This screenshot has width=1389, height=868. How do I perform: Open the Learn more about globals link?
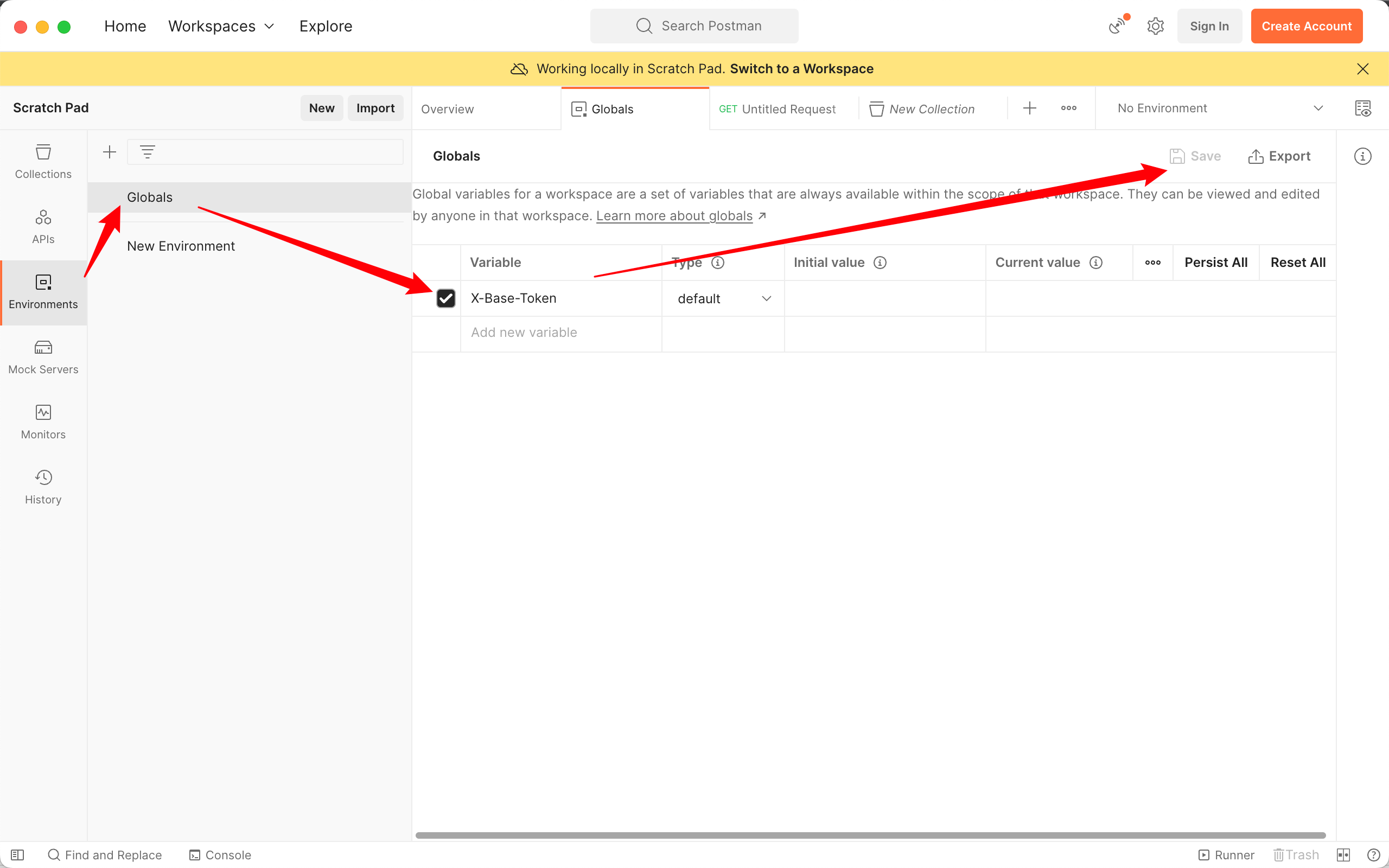tap(674, 216)
